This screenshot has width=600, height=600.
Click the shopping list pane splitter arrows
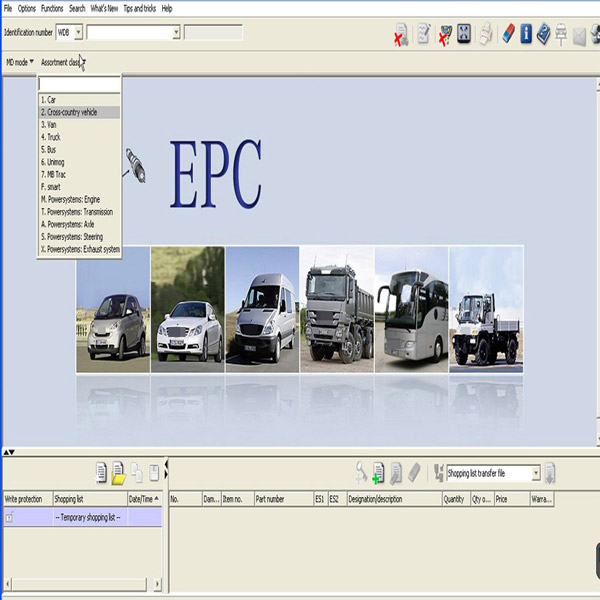click(166, 470)
